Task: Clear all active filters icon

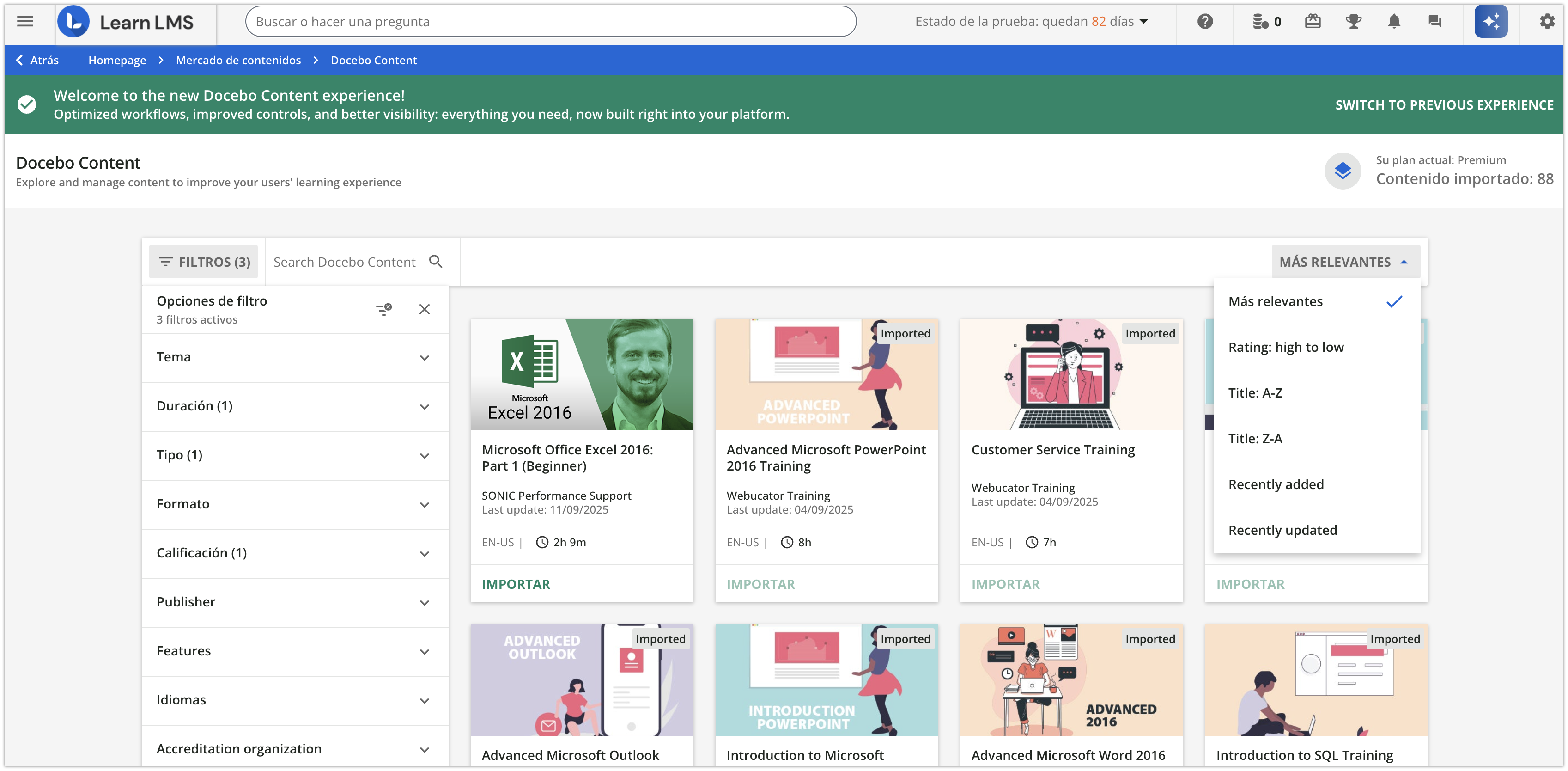Action: point(383,309)
